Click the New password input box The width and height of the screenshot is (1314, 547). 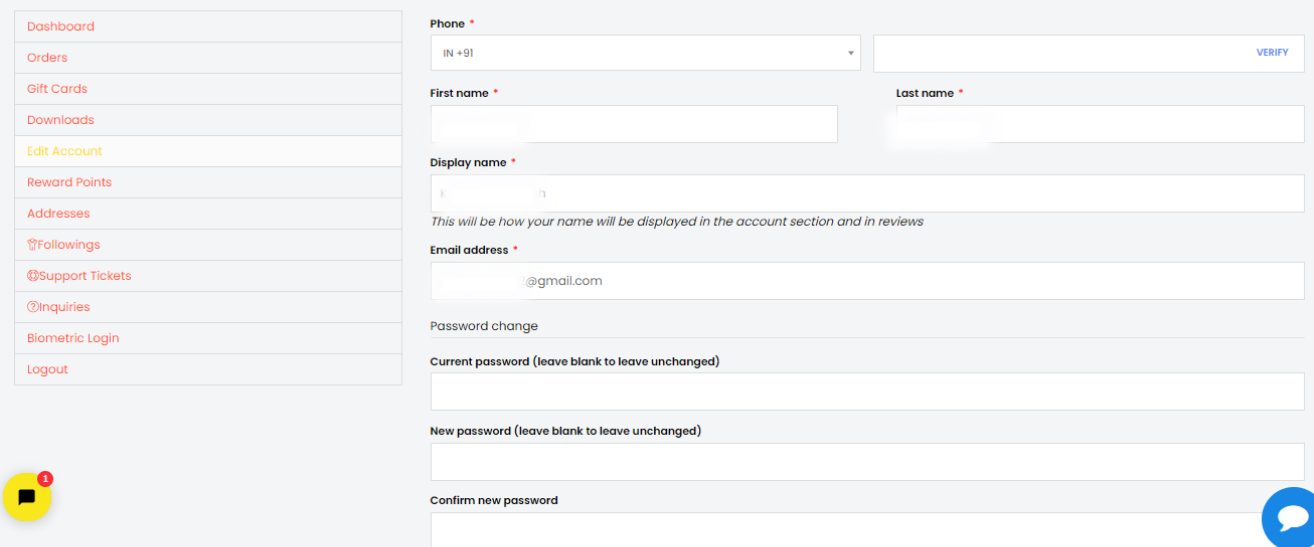(867, 462)
